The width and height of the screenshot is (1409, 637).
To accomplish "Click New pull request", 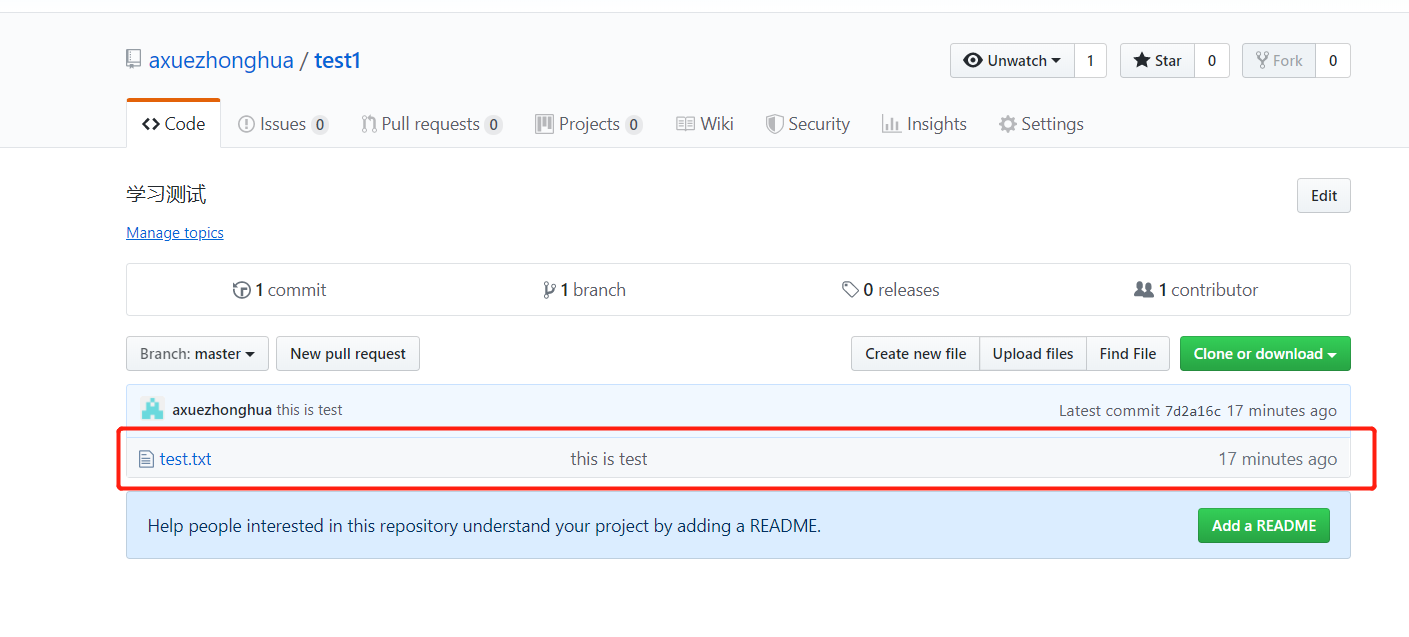I will (x=348, y=354).
